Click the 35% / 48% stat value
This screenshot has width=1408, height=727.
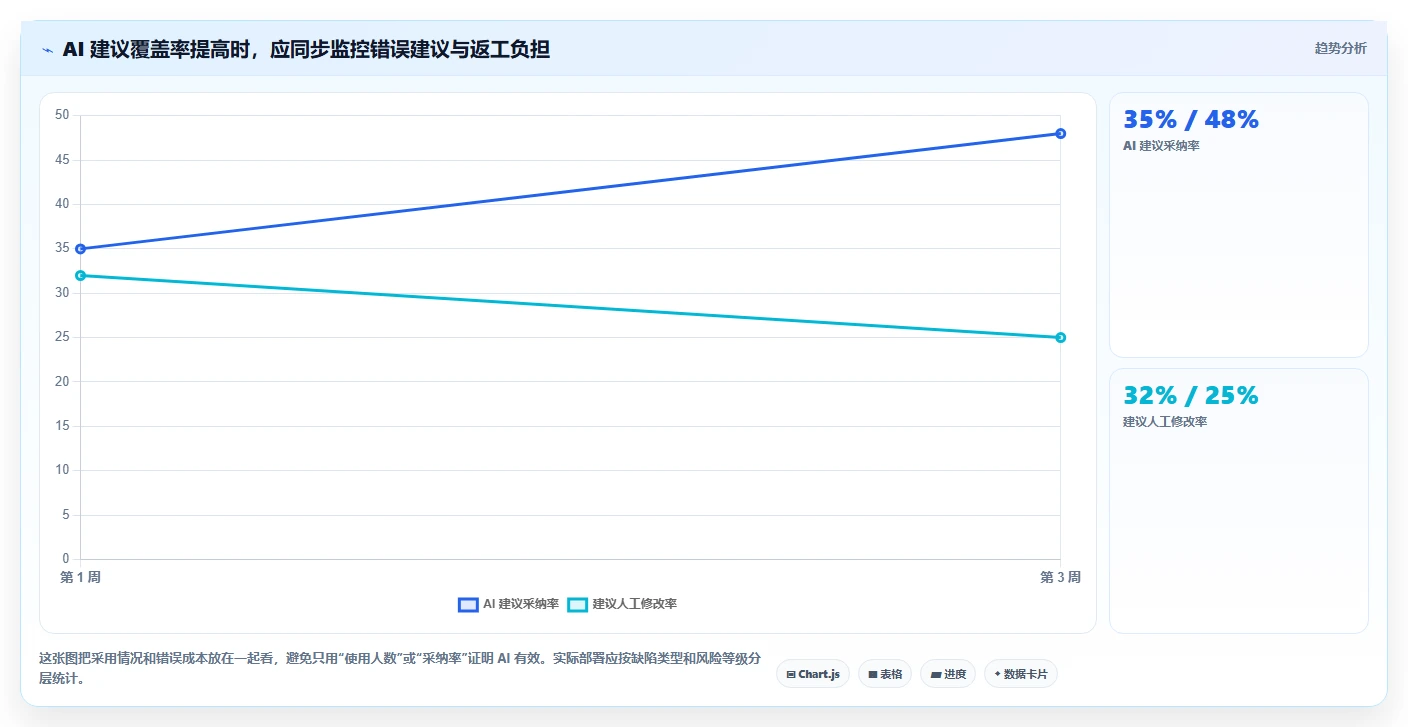[x=1191, y=120]
